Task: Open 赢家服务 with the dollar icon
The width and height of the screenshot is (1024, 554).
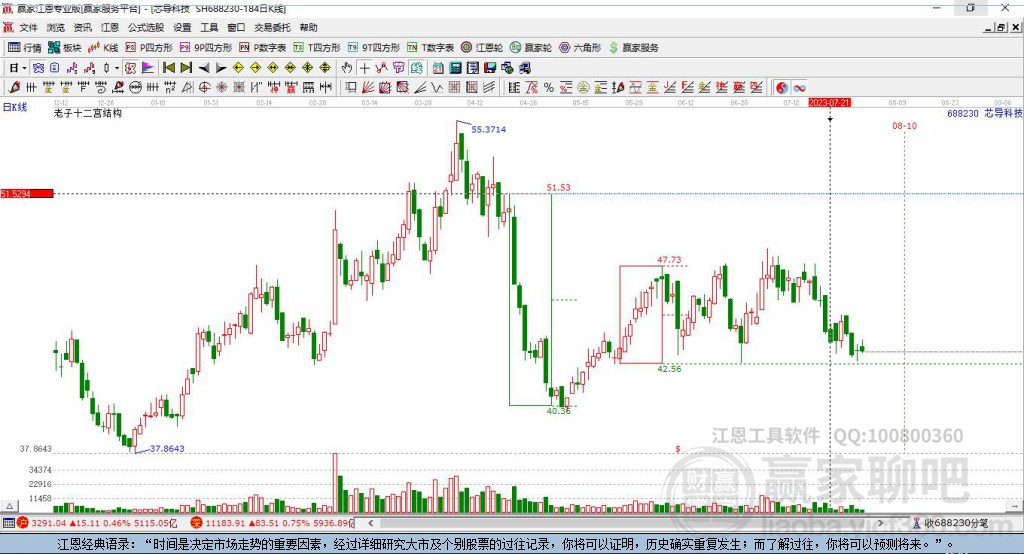Action: (x=634, y=48)
